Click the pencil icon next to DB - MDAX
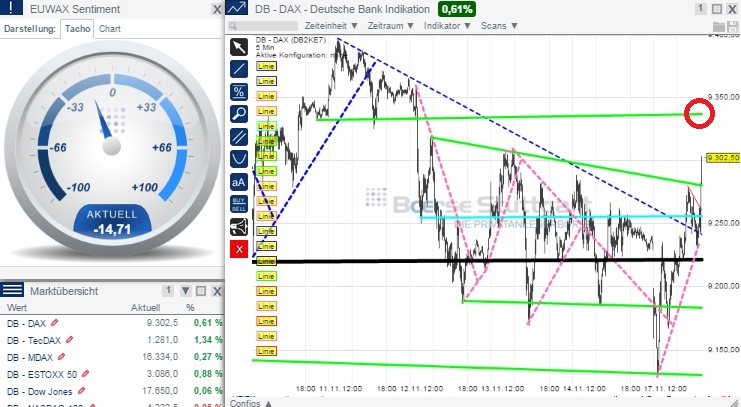 click(x=61, y=356)
